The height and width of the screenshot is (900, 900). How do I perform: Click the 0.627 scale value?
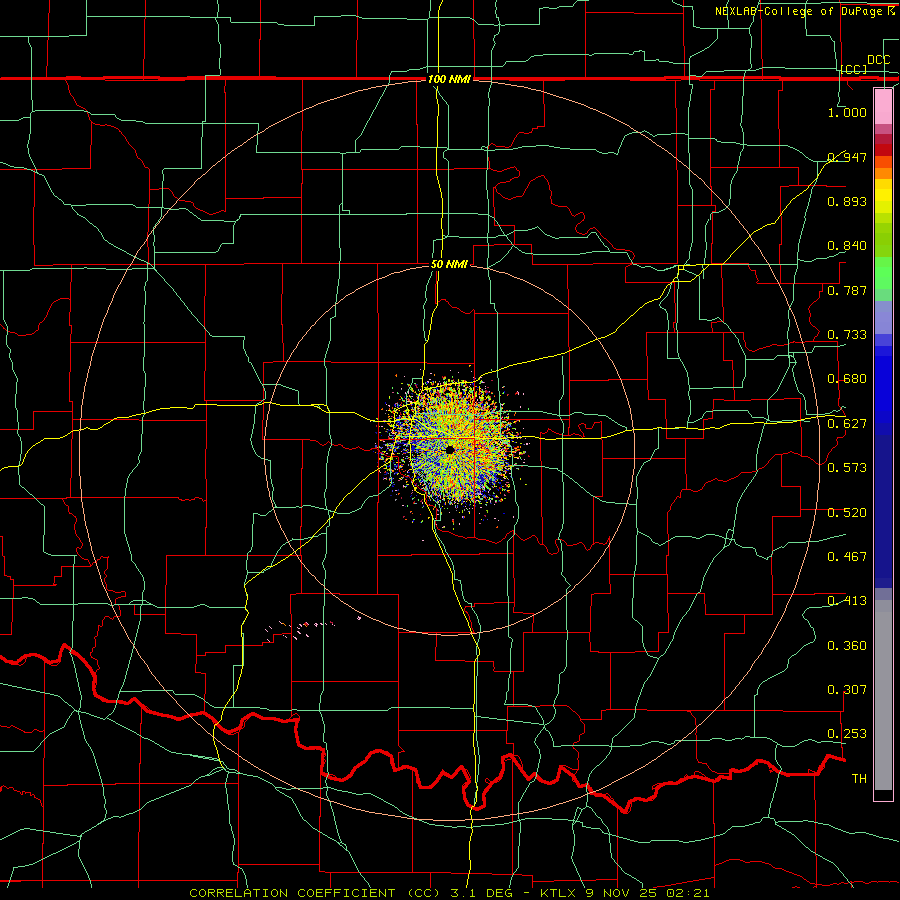pos(847,424)
